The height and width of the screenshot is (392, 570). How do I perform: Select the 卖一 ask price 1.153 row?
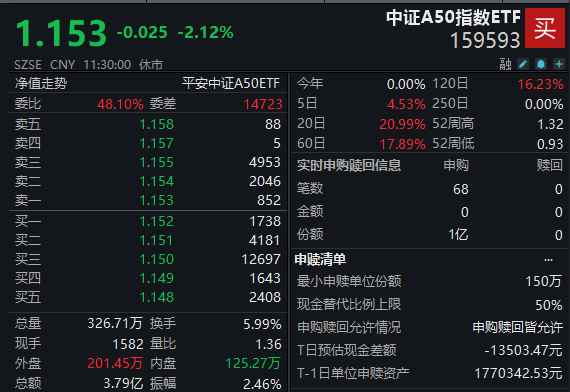pos(148,200)
